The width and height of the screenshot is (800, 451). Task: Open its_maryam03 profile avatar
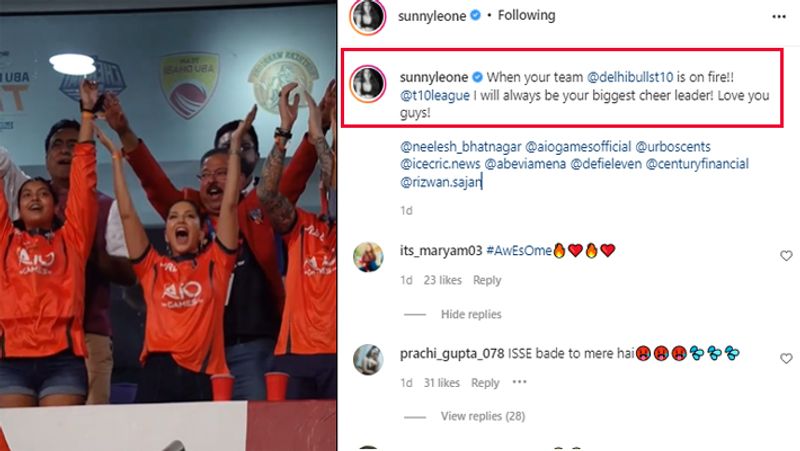pyautogui.click(x=368, y=257)
